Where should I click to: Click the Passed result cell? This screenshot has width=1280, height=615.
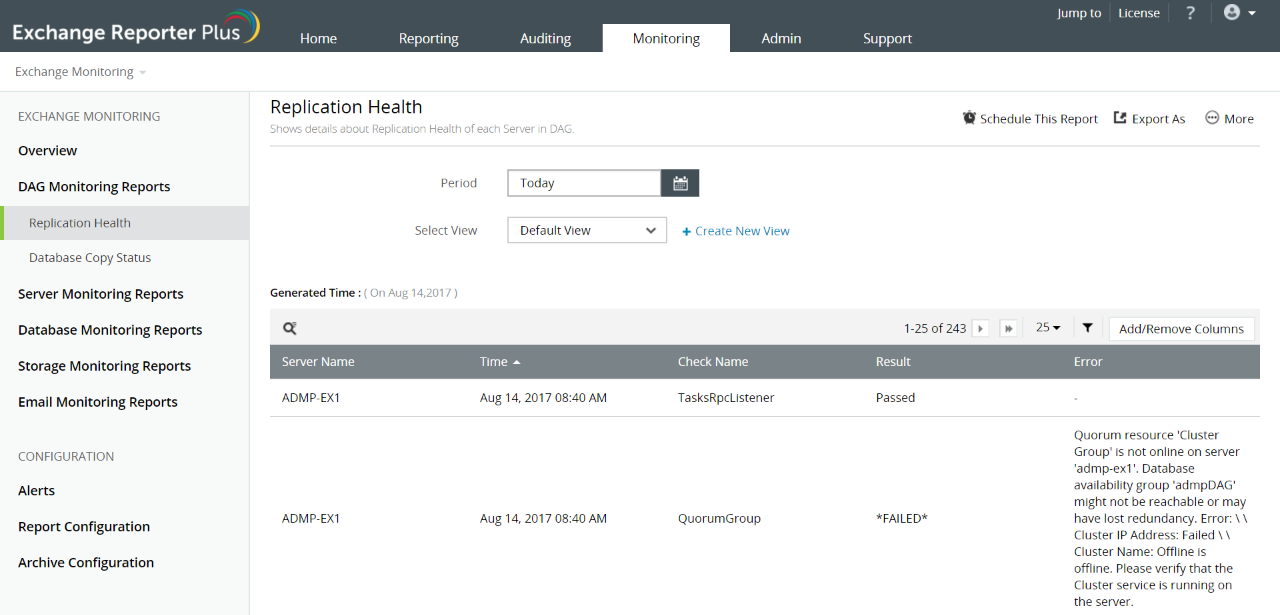[895, 398]
